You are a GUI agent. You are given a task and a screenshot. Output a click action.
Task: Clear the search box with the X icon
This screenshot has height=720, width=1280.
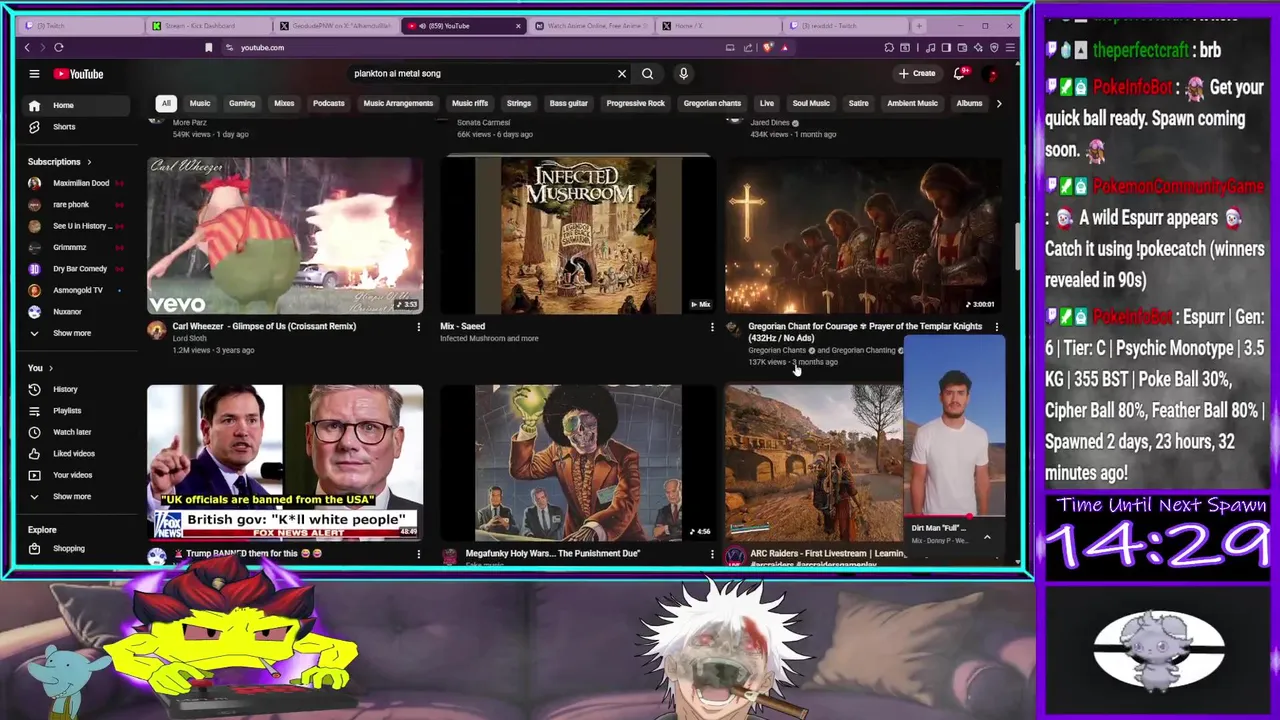pyautogui.click(x=622, y=73)
